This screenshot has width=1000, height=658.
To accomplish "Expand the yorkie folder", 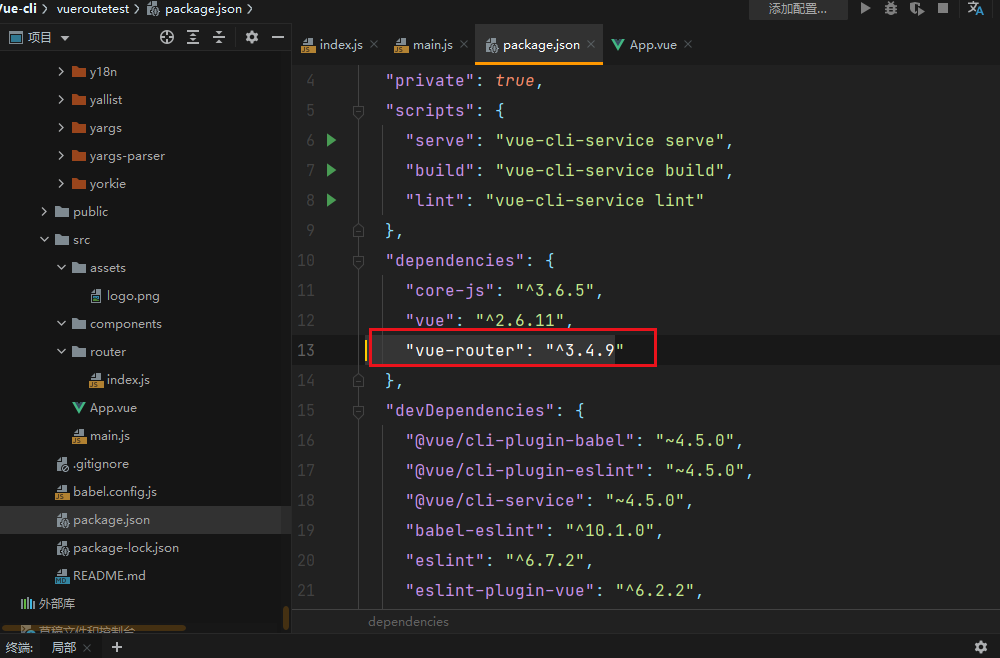I will 61,184.
